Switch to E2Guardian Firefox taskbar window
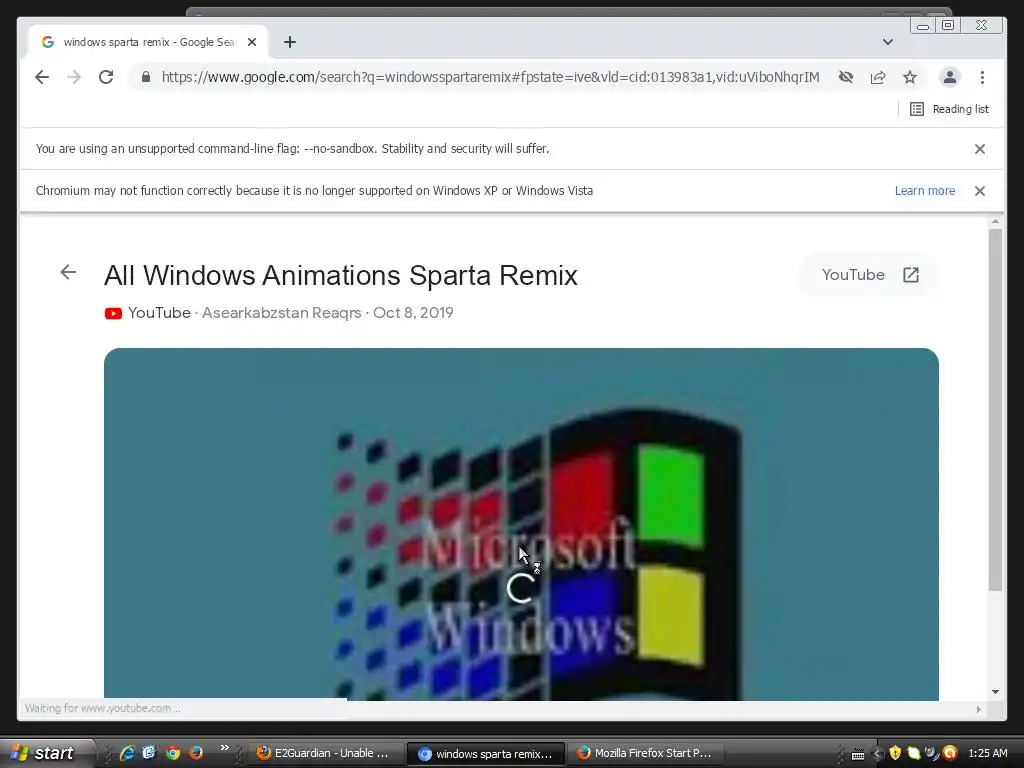 [326, 753]
